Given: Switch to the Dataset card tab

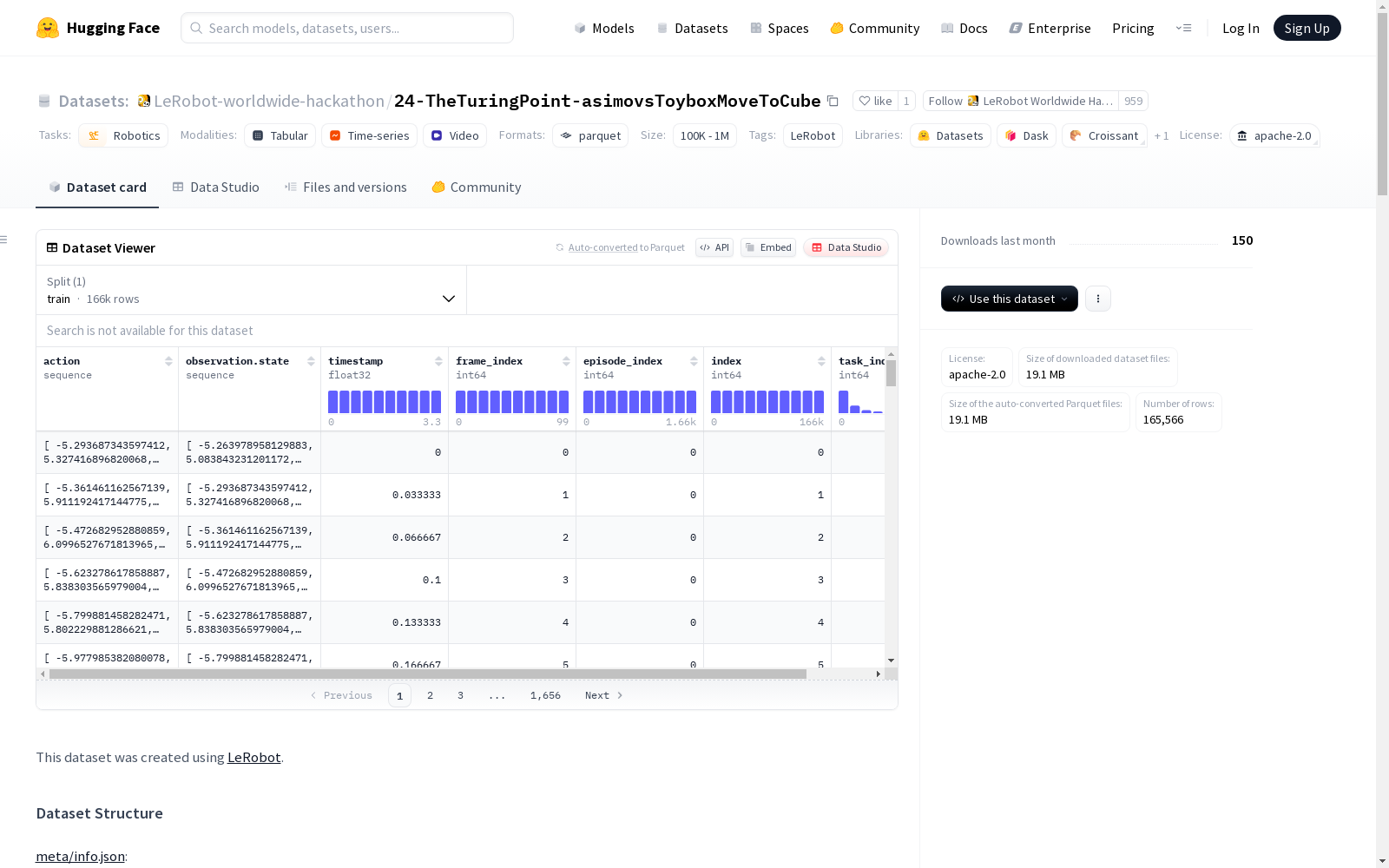Looking at the screenshot, I should click(97, 187).
